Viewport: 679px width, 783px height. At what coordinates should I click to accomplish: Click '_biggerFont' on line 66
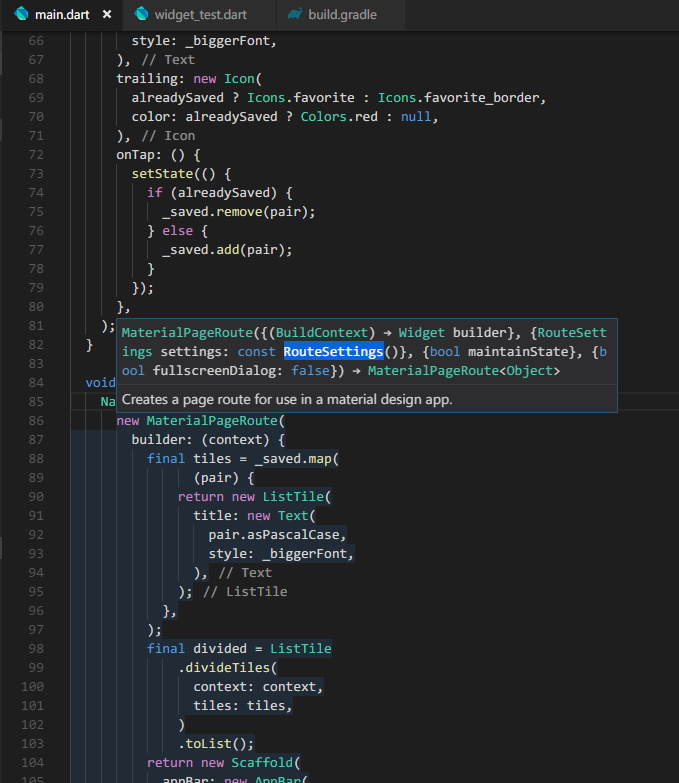[x=227, y=41]
